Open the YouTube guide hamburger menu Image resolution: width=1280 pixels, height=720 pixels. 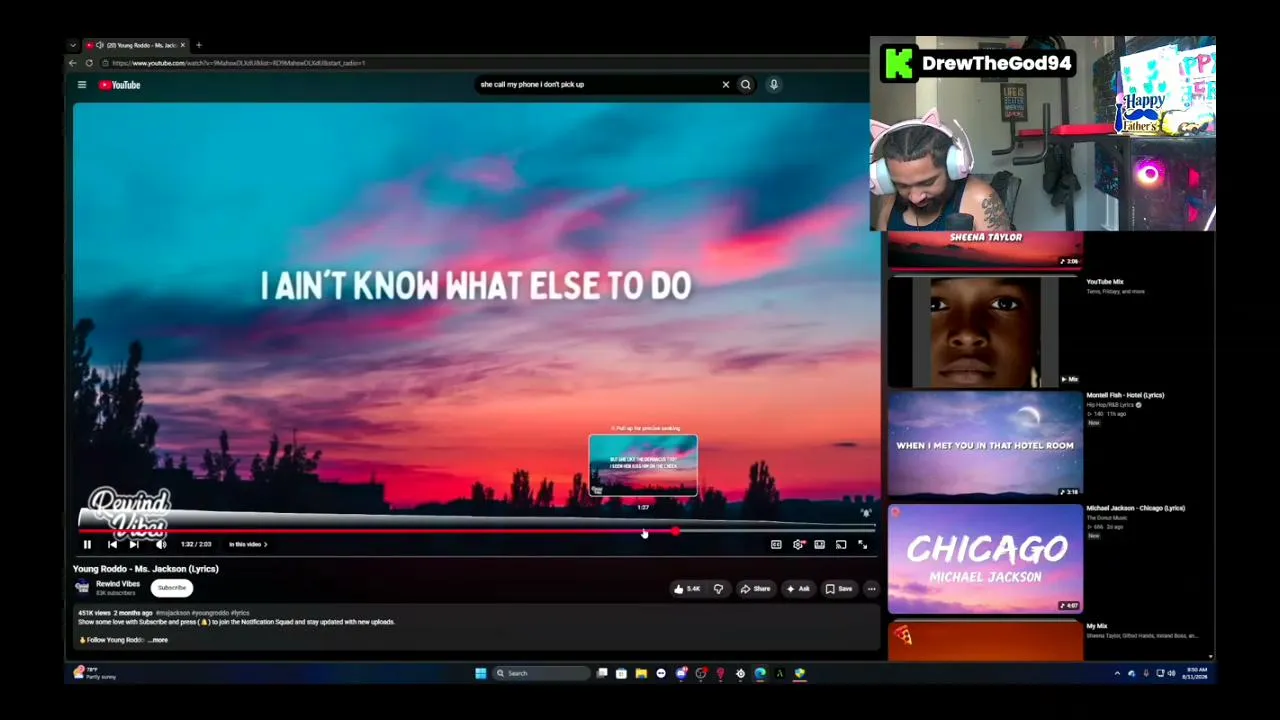click(x=82, y=85)
